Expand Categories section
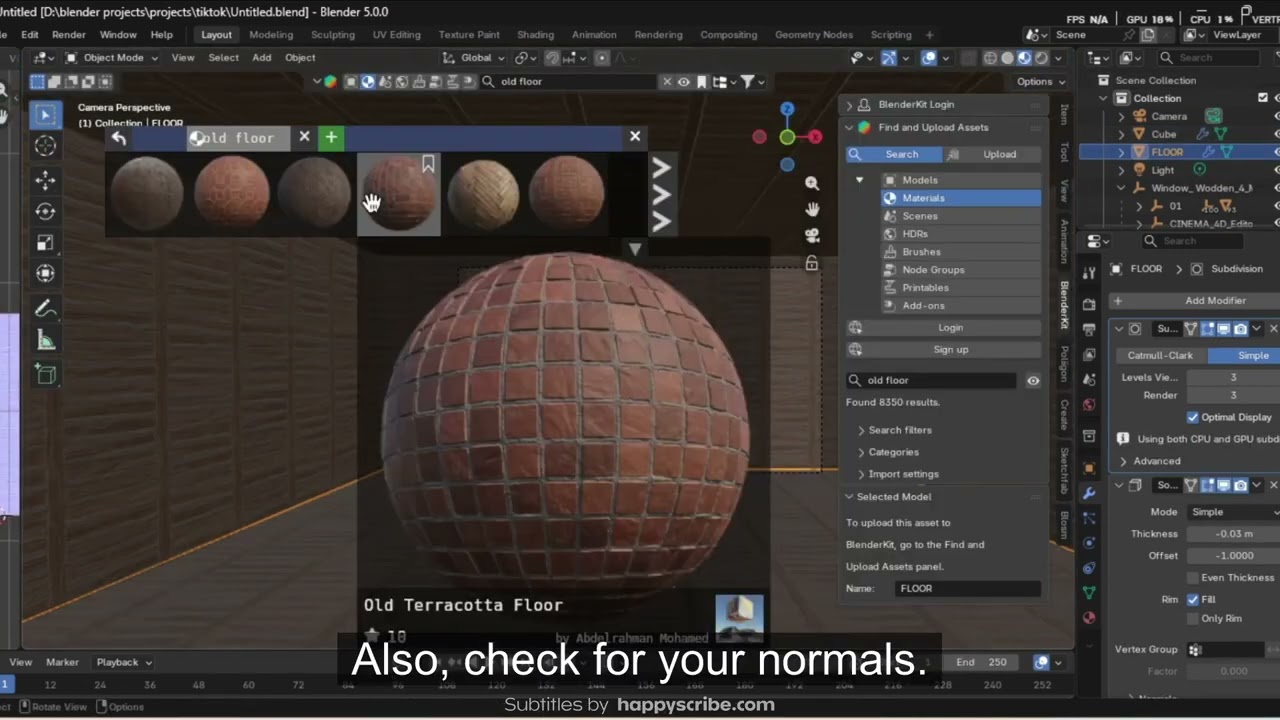This screenshot has height=720, width=1280. [x=893, y=452]
